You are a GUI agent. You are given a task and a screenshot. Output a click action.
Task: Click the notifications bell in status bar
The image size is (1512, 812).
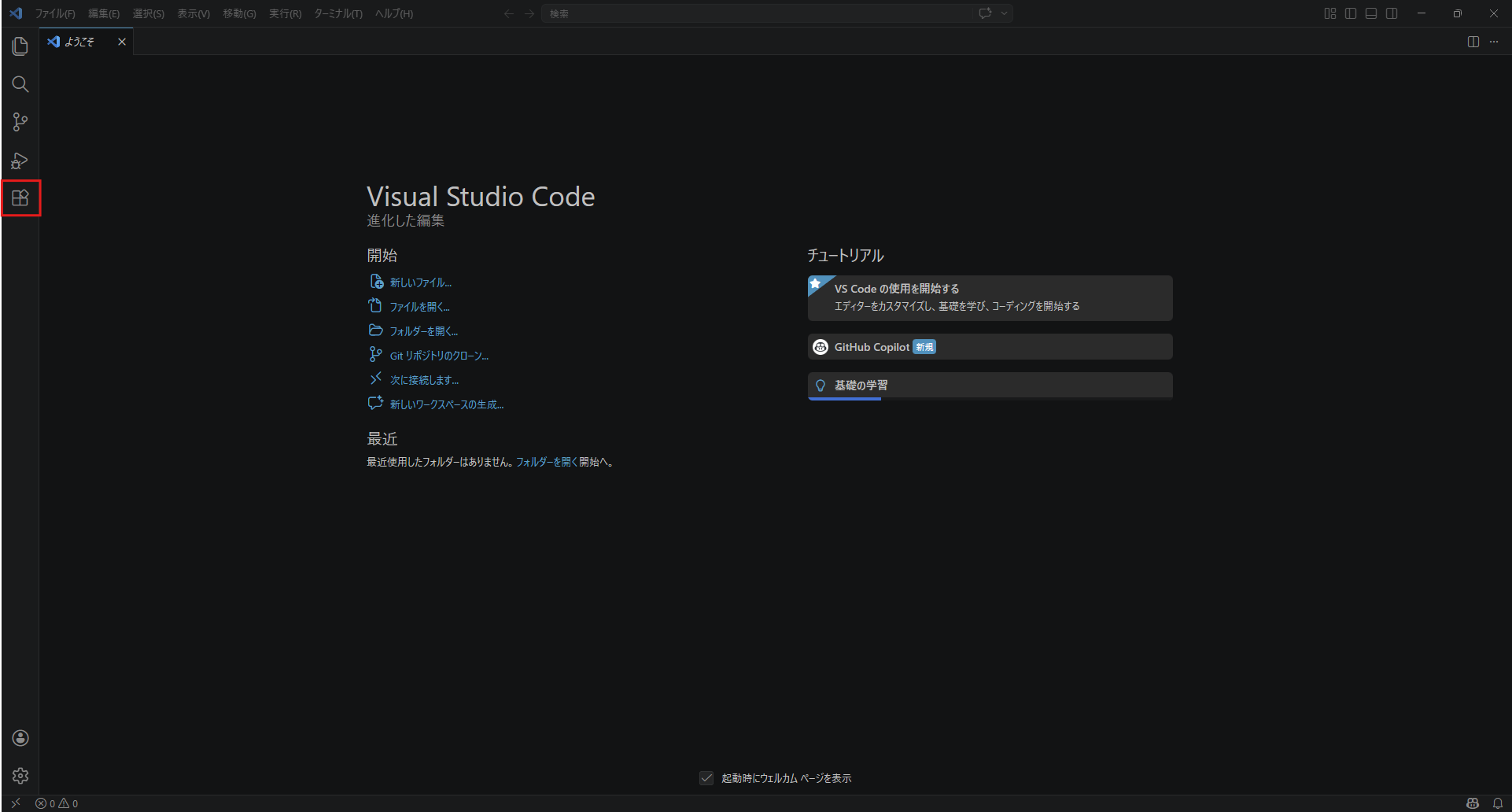1498,803
